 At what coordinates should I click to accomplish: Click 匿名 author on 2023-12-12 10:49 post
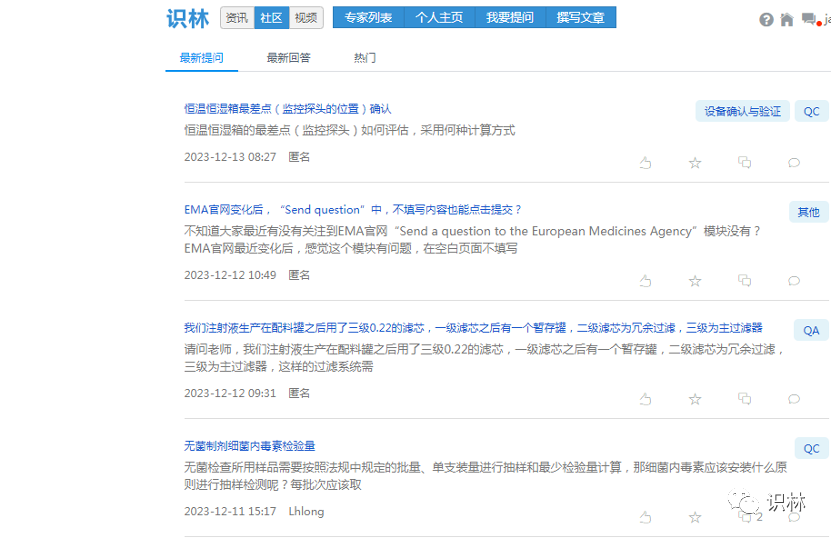299,275
